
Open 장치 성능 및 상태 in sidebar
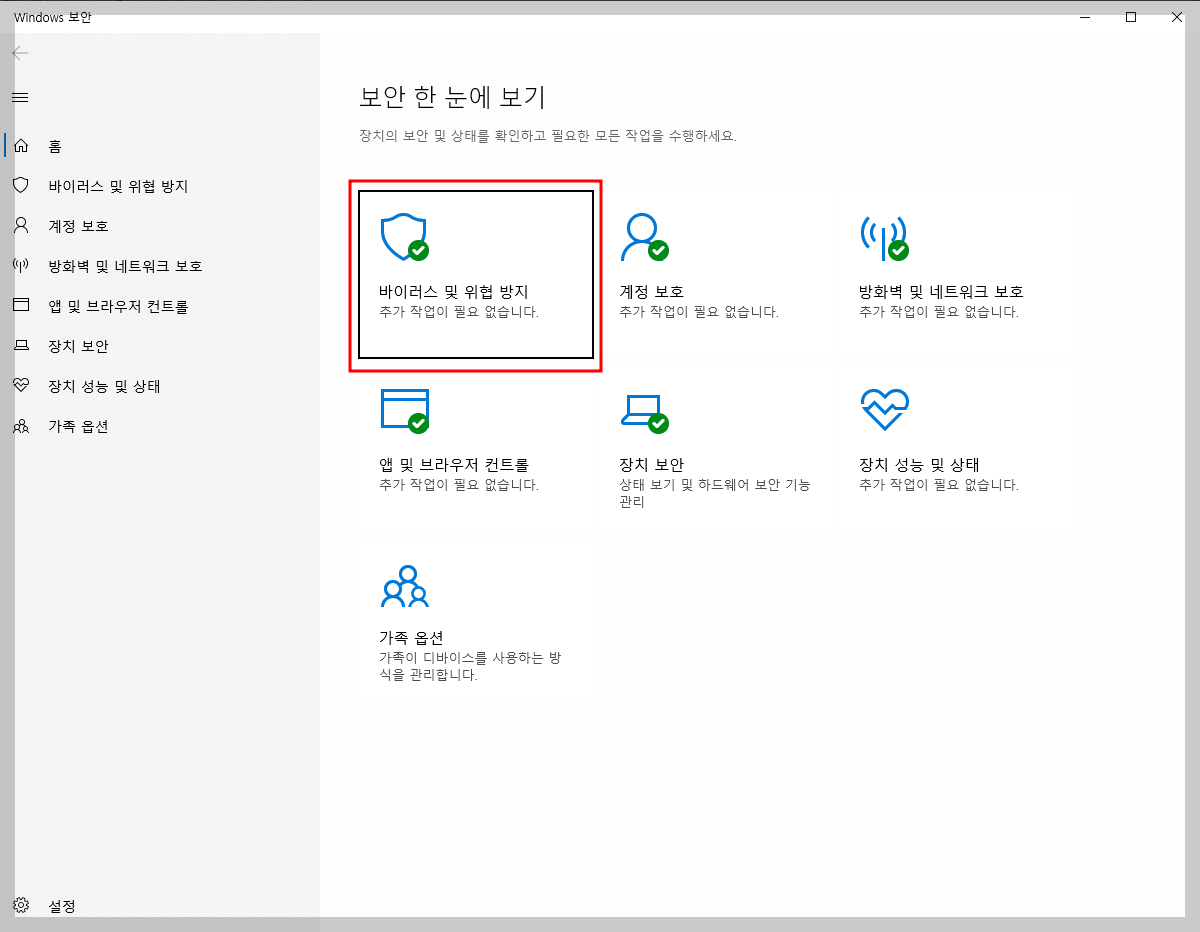pos(104,386)
